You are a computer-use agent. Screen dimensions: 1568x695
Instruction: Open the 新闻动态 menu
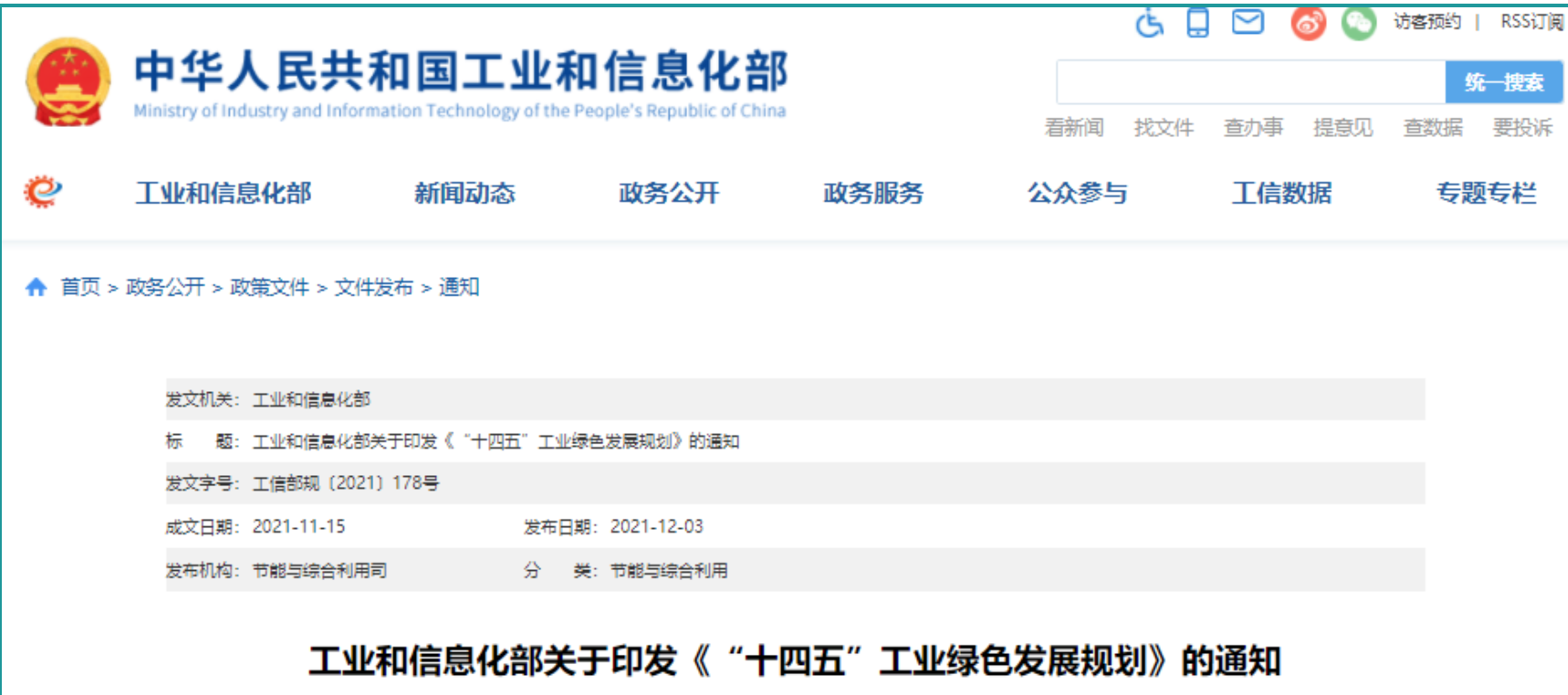465,193
